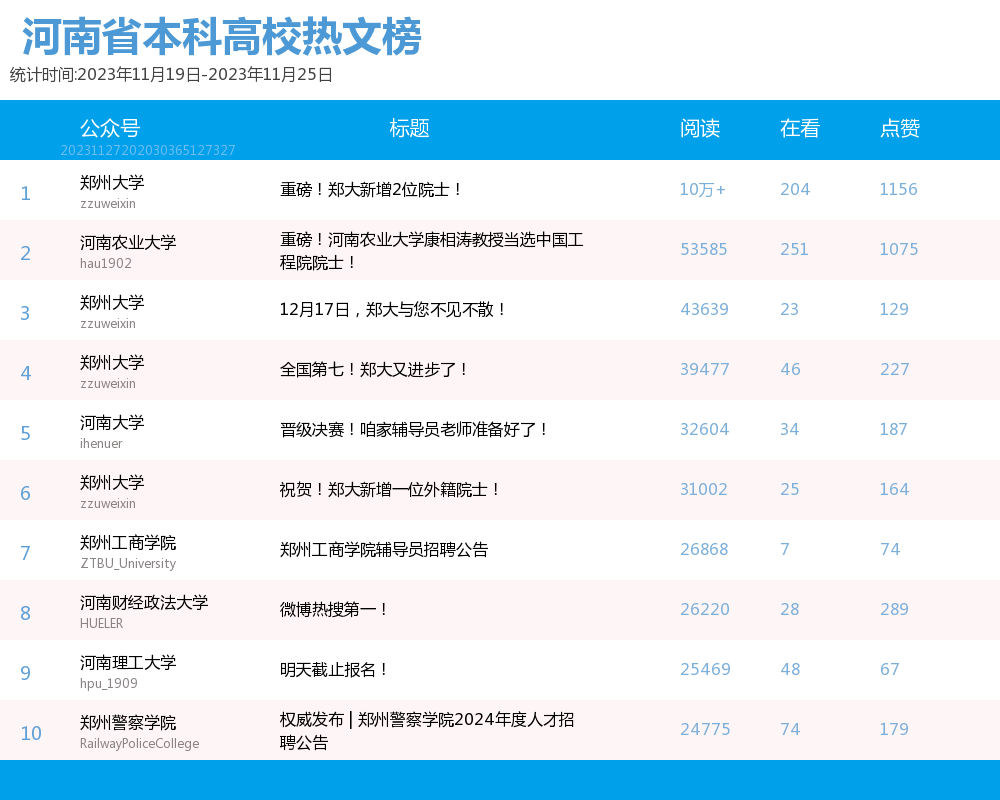The width and height of the screenshot is (1000, 800).
Task: Click read count 26868
Action: [704, 549]
